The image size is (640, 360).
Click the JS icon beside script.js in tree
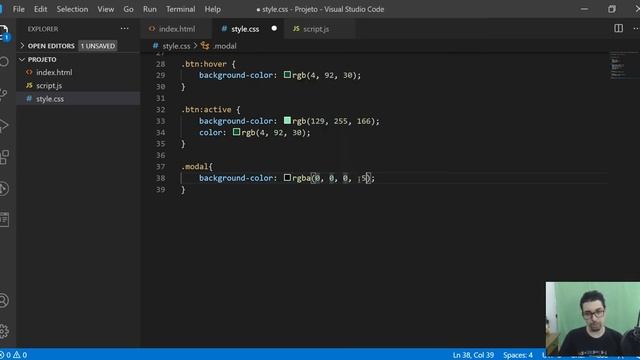(29, 85)
